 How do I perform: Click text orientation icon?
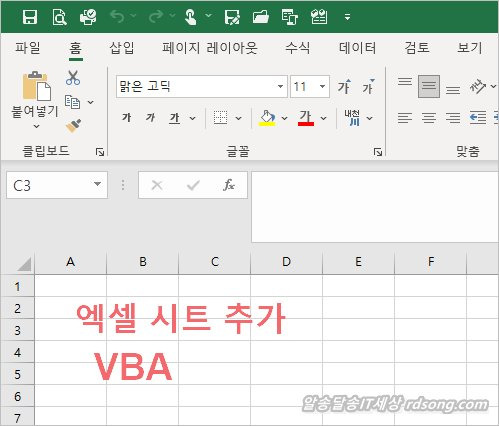pyautogui.click(x=477, y=86)
